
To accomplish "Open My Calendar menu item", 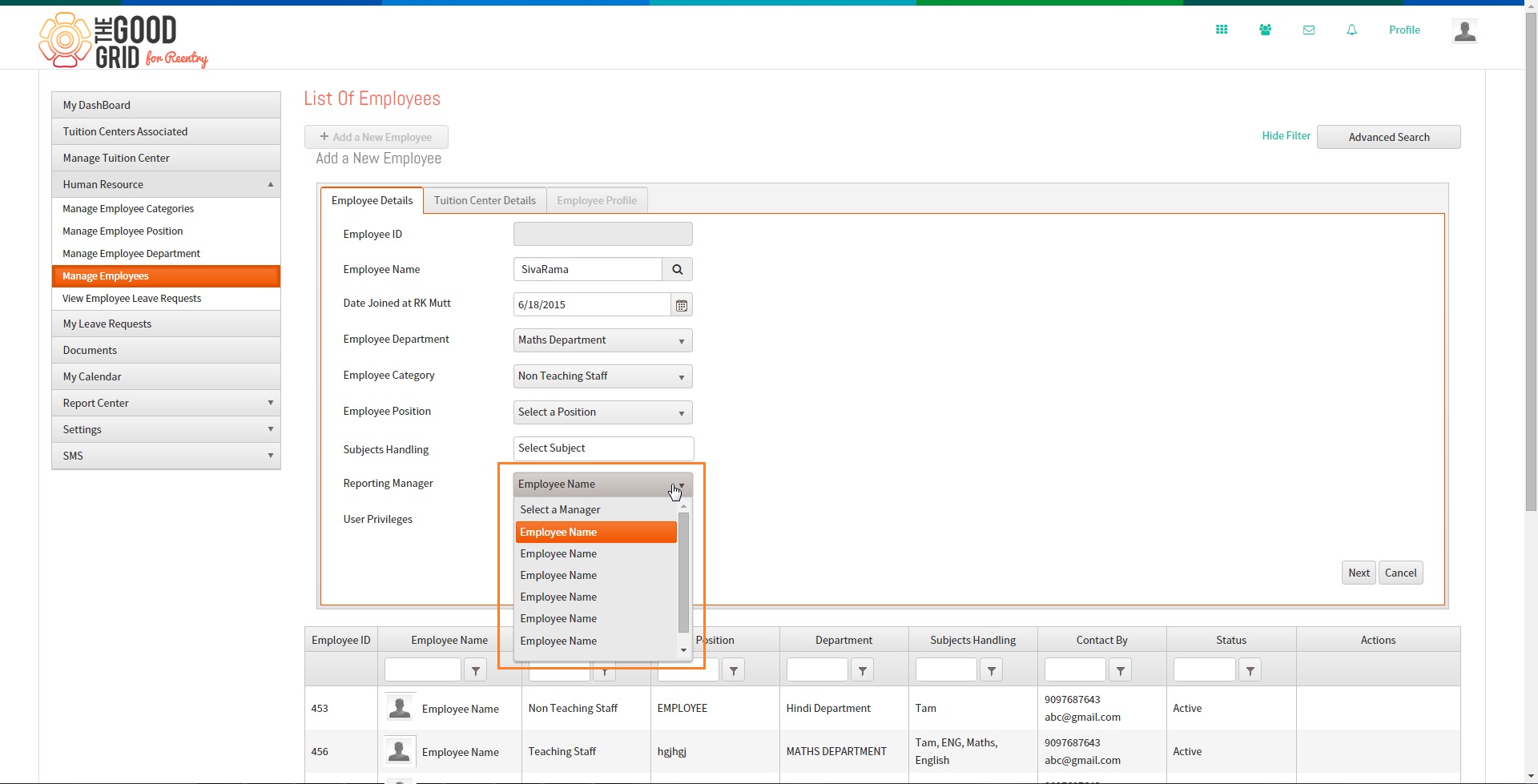I will [x=166, y=376].
